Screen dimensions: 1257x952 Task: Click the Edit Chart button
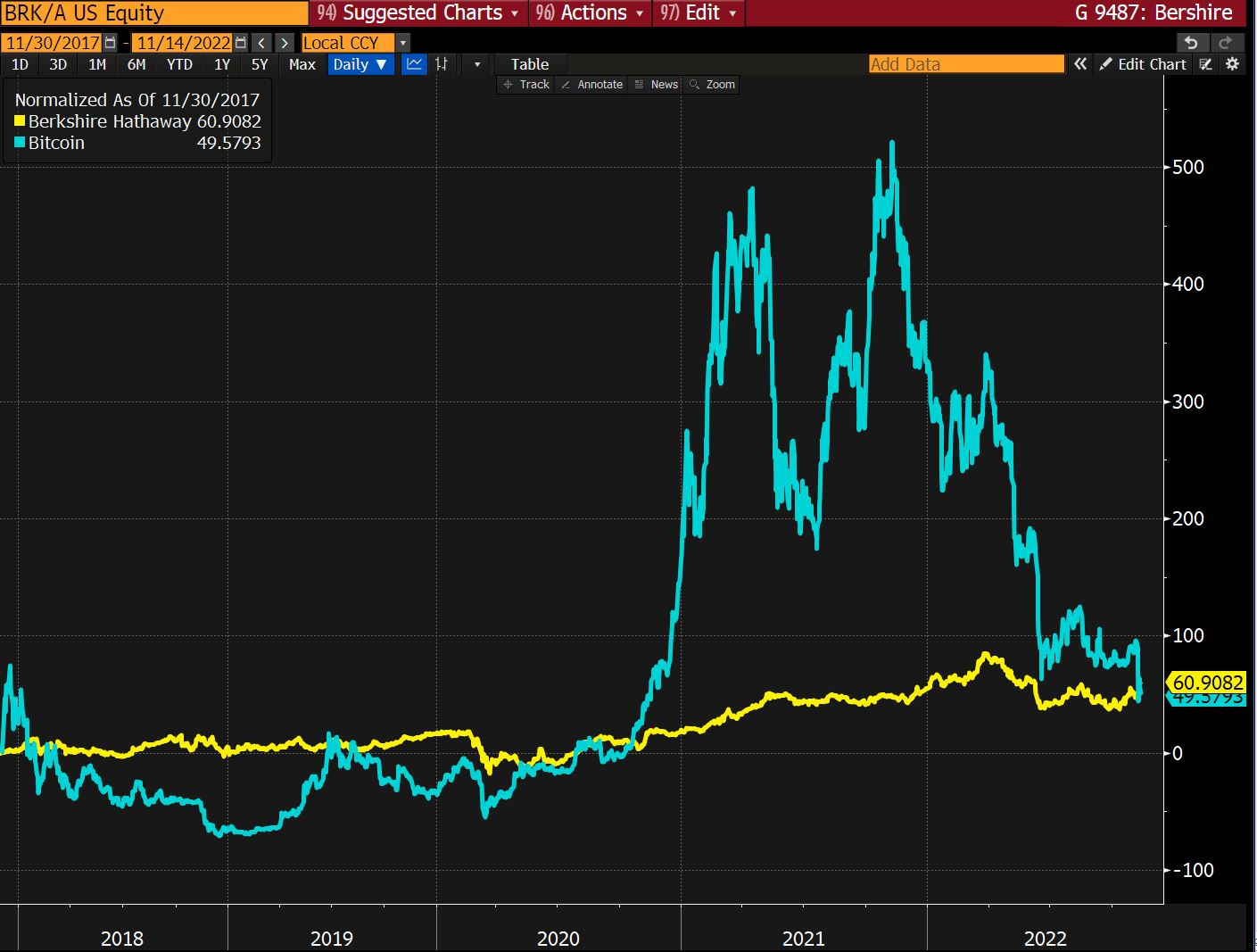tap(1143, 64)
